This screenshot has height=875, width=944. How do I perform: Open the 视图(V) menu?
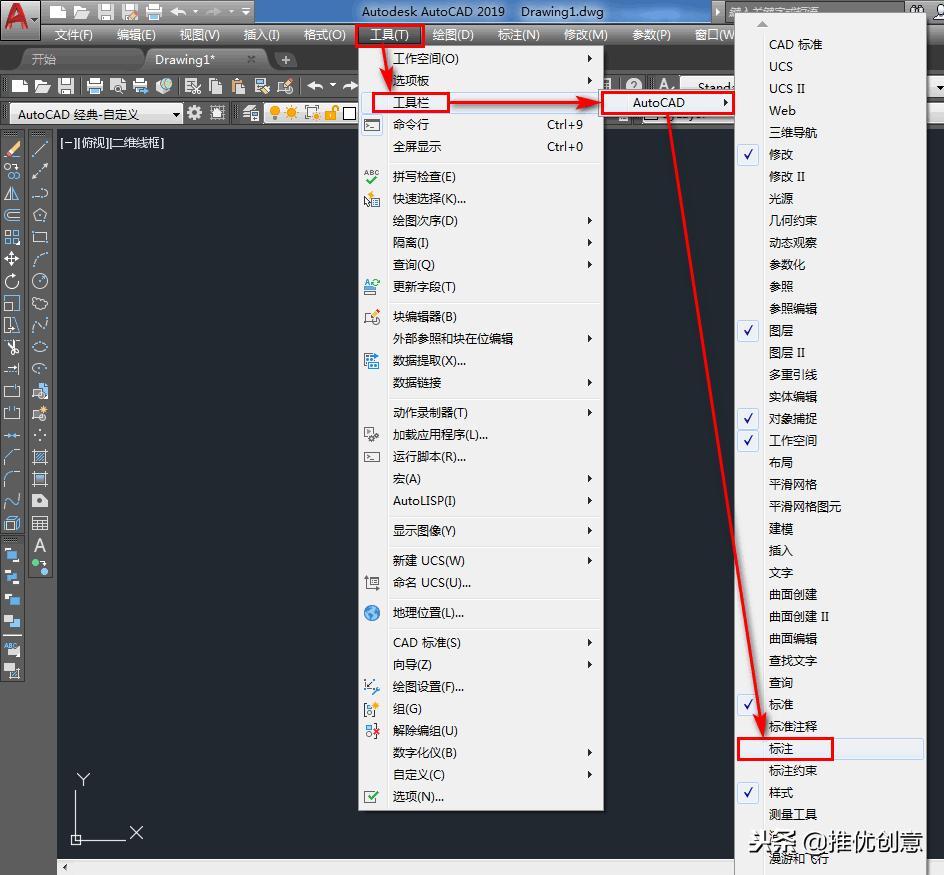pyautogui.click(x=198, y=35)
